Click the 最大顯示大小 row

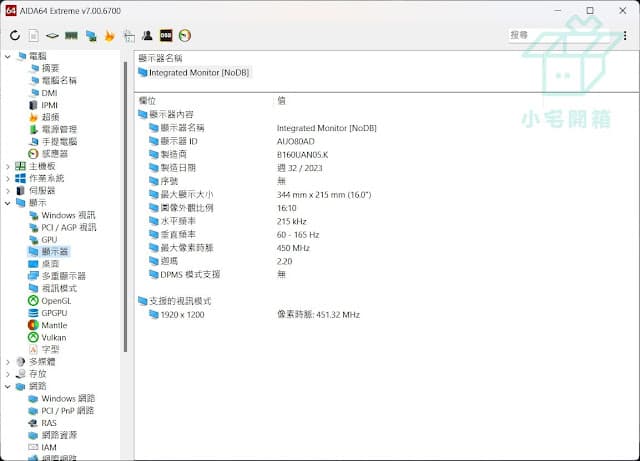point(187,195)
